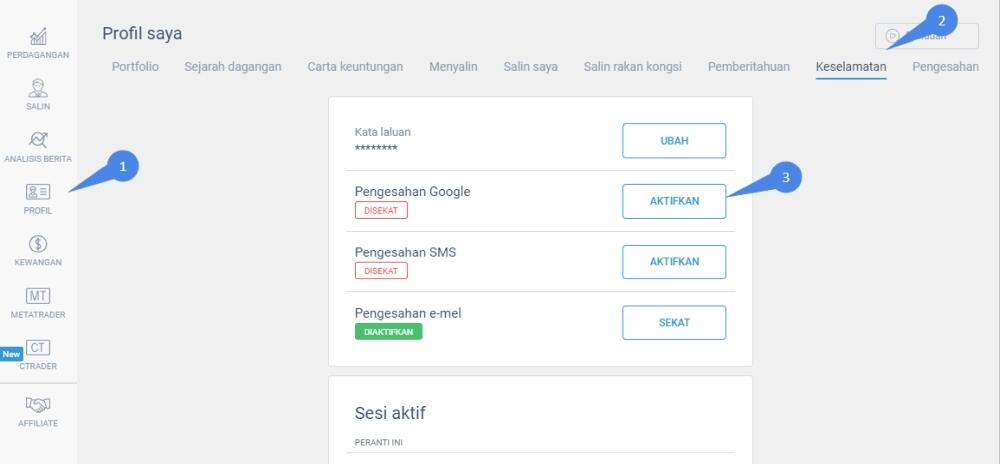Image resolution: width=1000 pixels, height=464 pixels.
Task: Click the Sesi aktif heading
Action: tap(390, 413)
